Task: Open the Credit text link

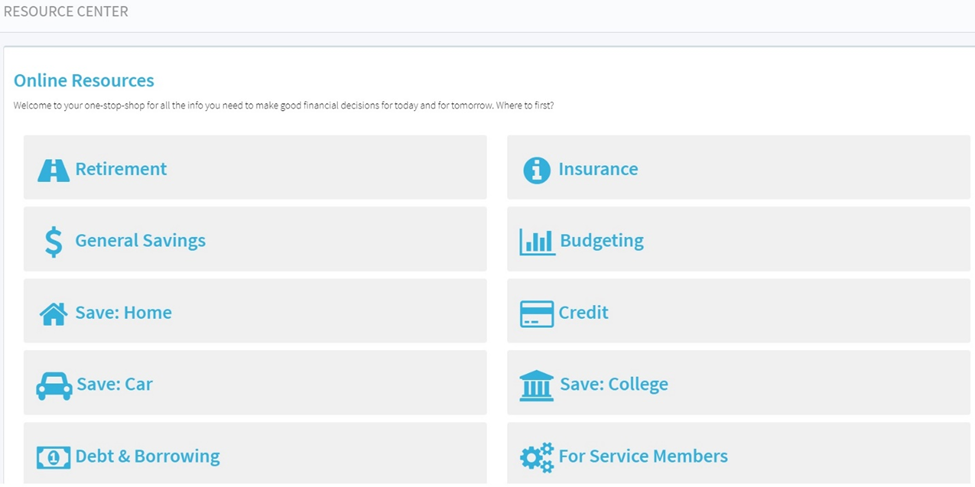Action: tap(583, 312)
